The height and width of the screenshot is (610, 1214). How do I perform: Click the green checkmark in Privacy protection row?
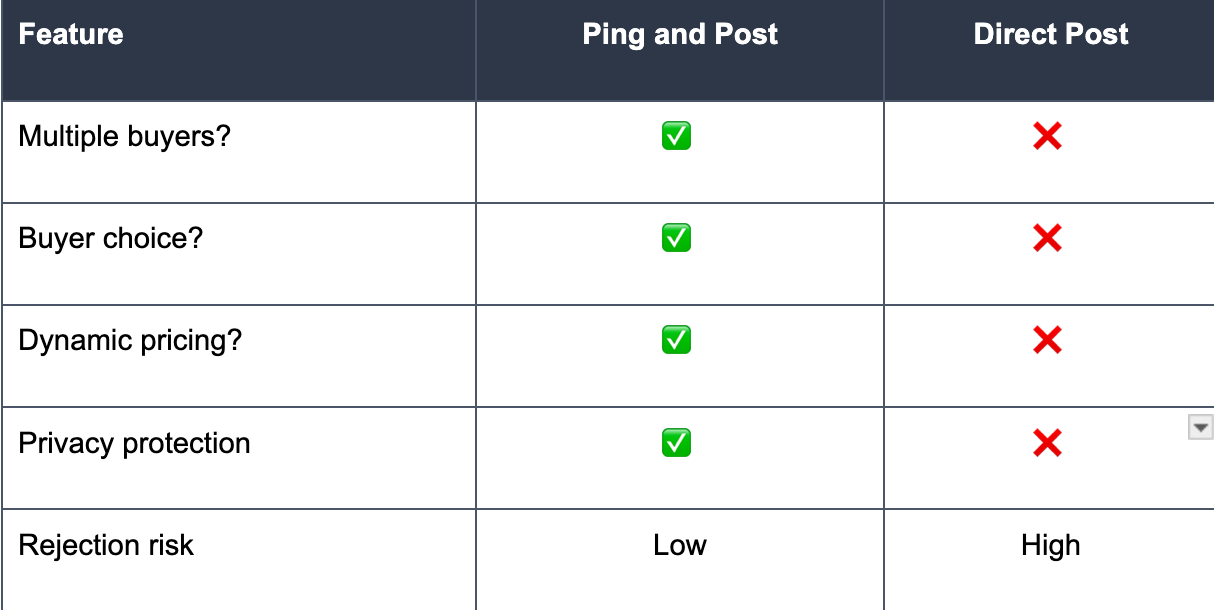(676, 442)
